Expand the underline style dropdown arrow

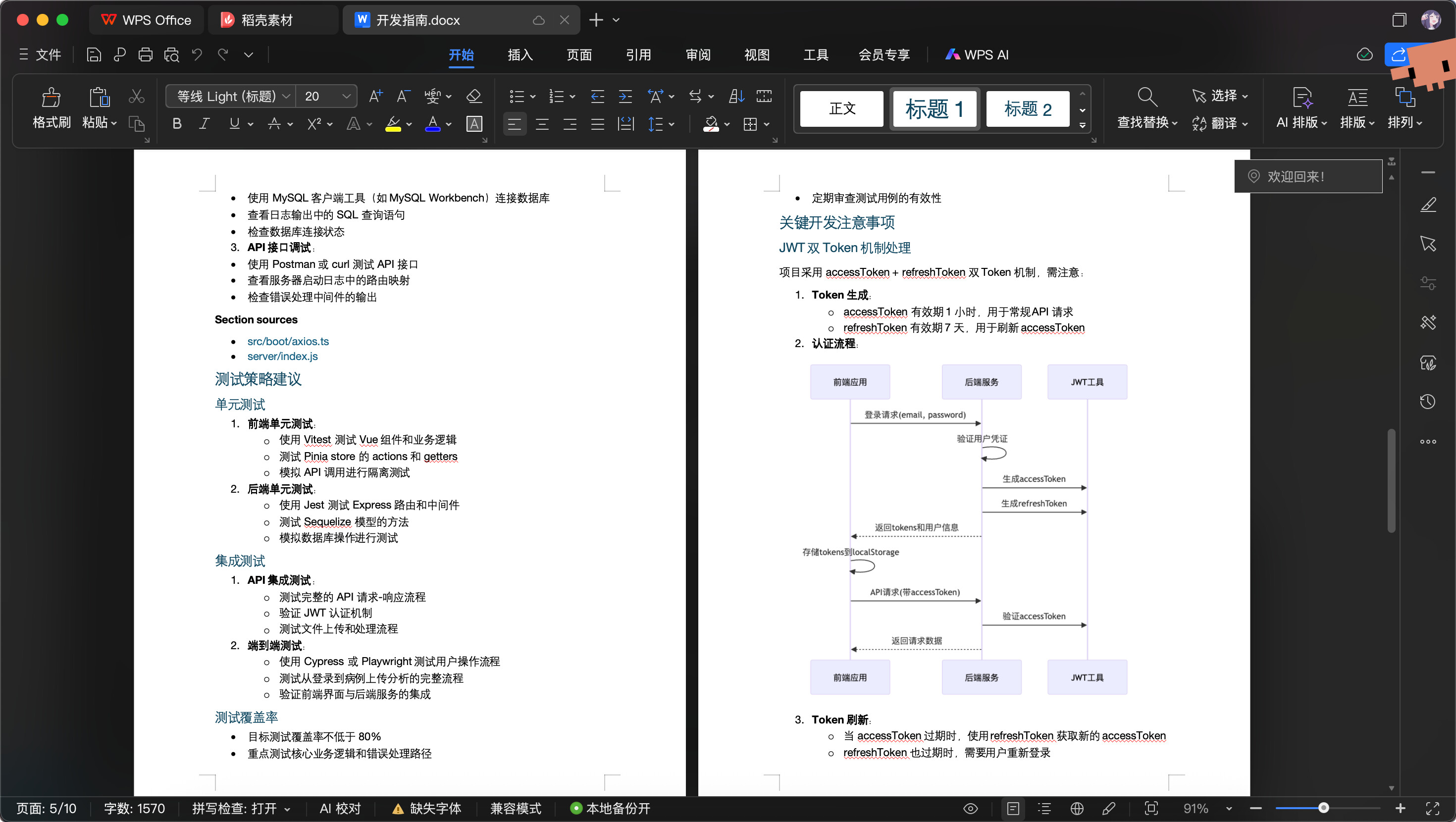[251, 124]
